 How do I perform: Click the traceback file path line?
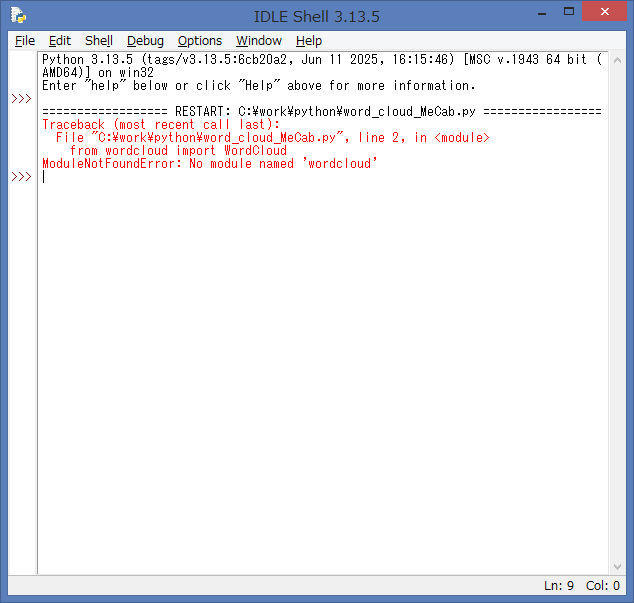pyautogui.click(x=272, y=137)
